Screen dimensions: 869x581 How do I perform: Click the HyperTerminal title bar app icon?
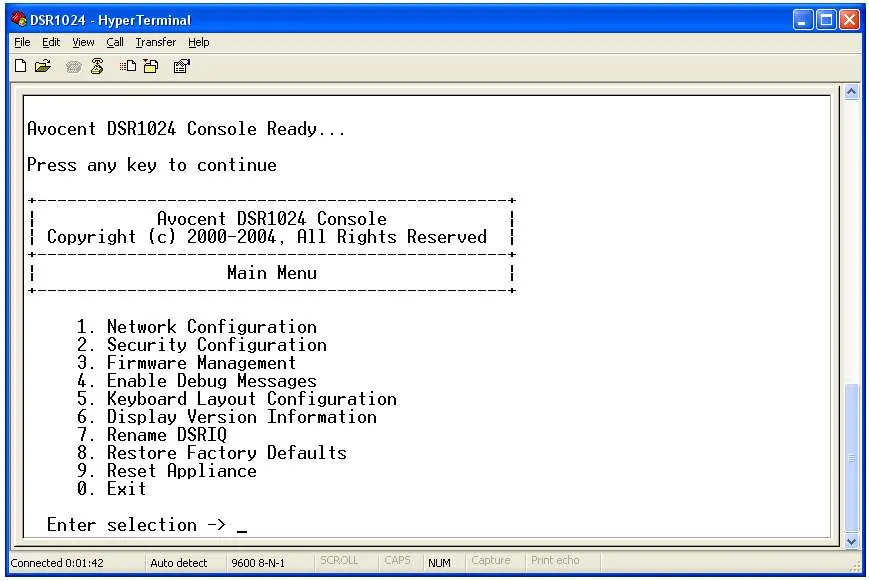[x=19, y=19]
